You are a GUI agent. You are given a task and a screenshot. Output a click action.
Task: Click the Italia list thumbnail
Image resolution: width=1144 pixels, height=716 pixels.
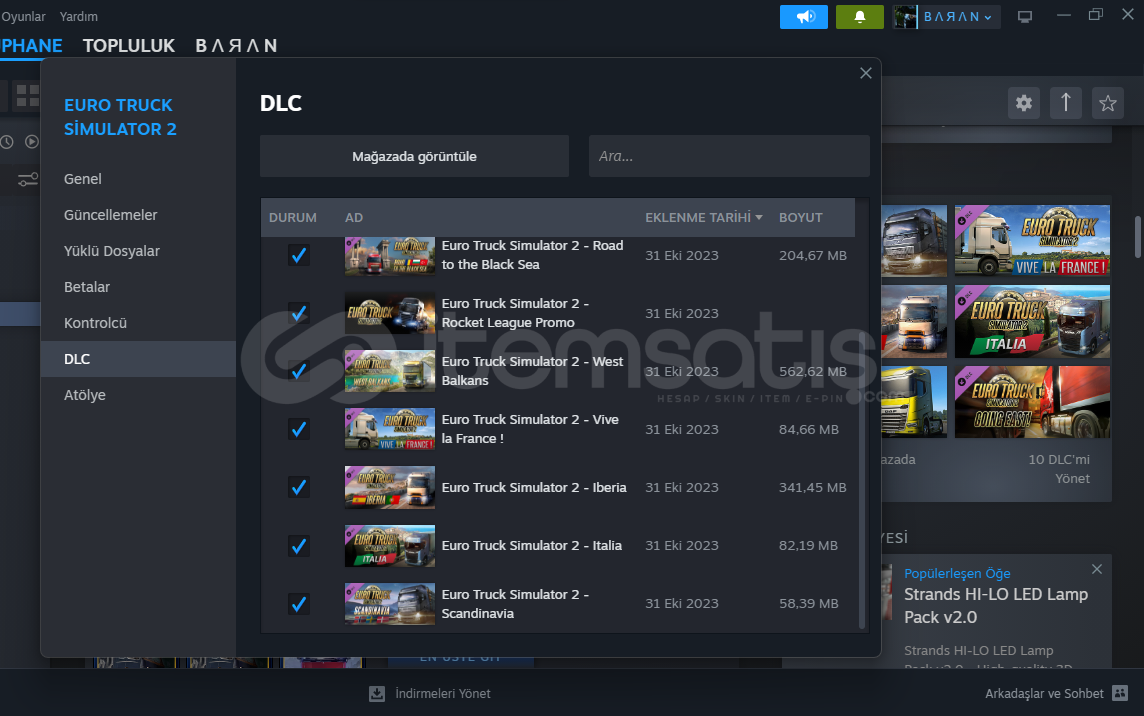pos(390,546)
